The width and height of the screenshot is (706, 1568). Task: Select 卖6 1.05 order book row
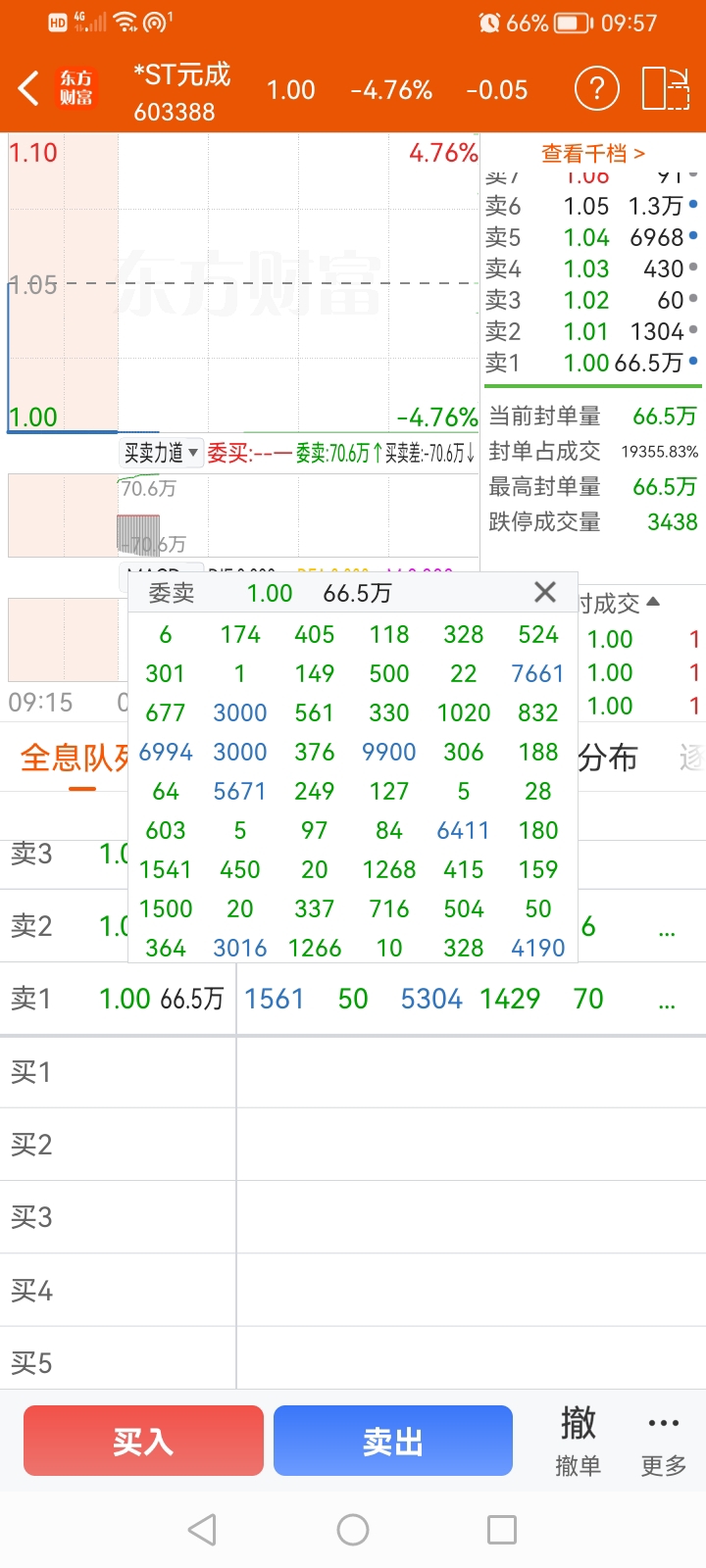click(592, 206)
